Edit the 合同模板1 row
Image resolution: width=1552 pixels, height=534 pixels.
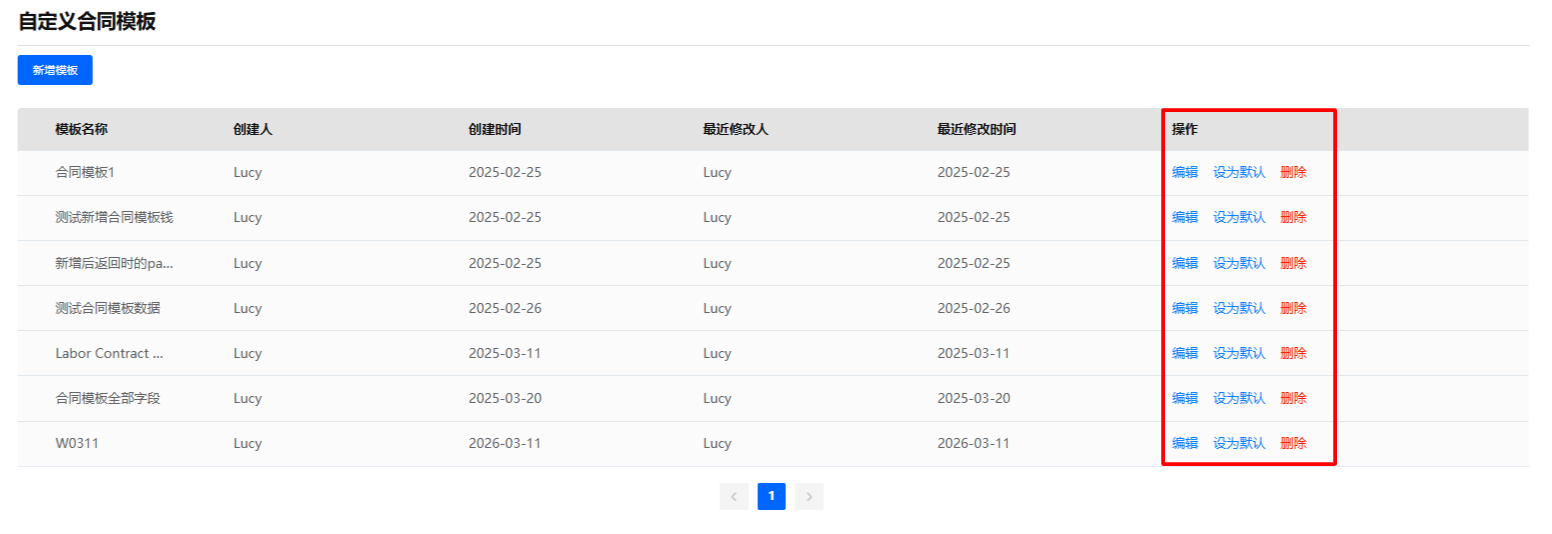tap(1185, 172)
